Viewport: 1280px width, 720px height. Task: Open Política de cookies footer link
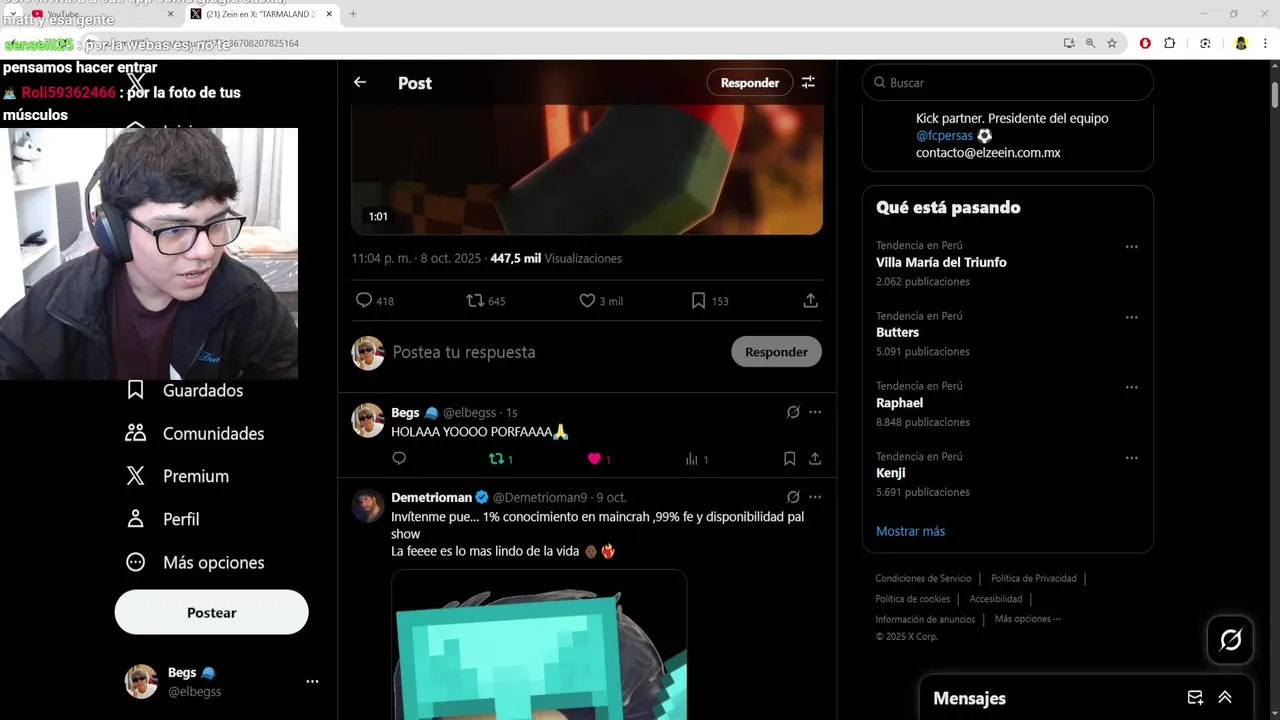(912, 599)
